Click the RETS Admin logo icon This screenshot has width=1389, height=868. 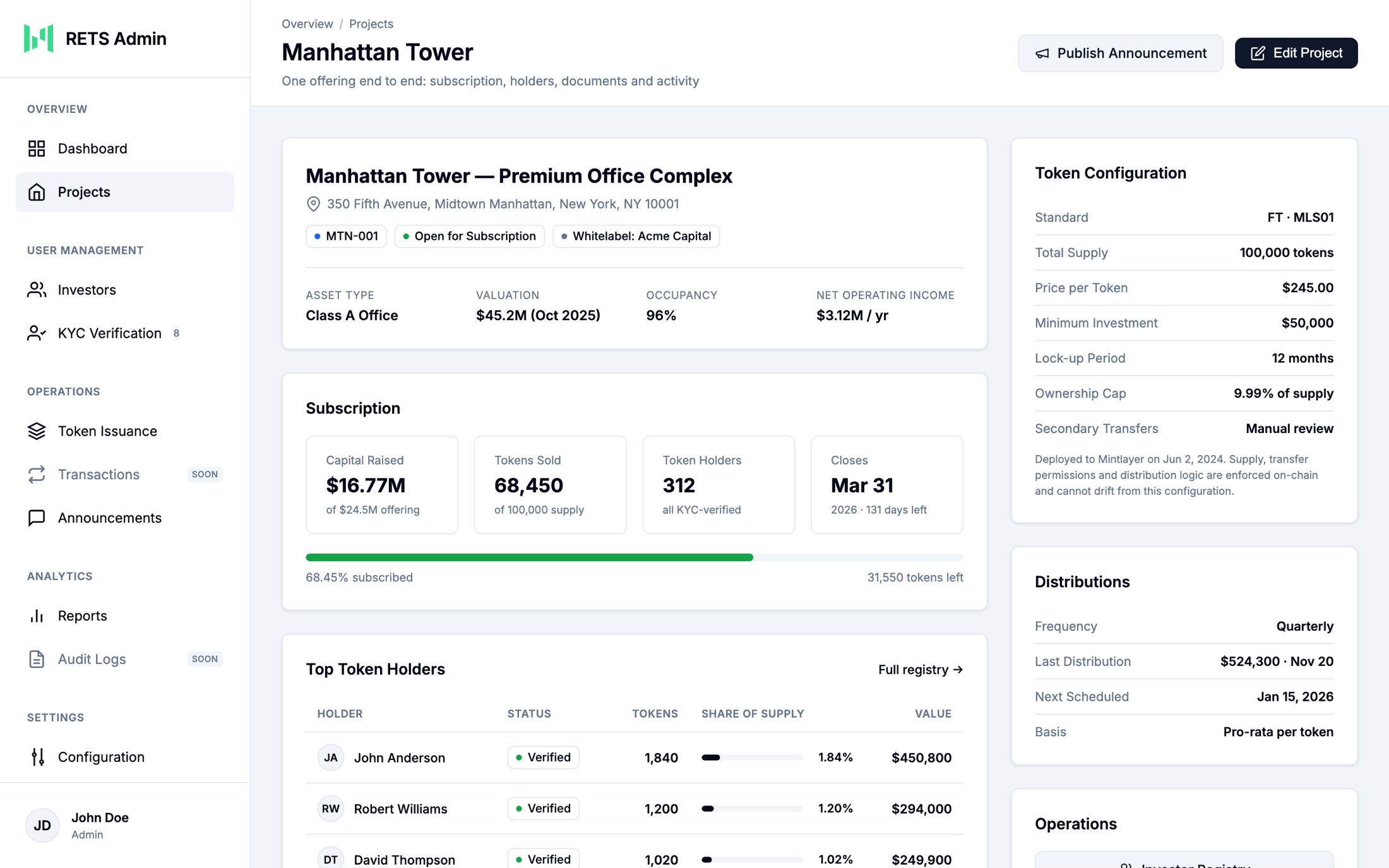(x=39, y=39)
